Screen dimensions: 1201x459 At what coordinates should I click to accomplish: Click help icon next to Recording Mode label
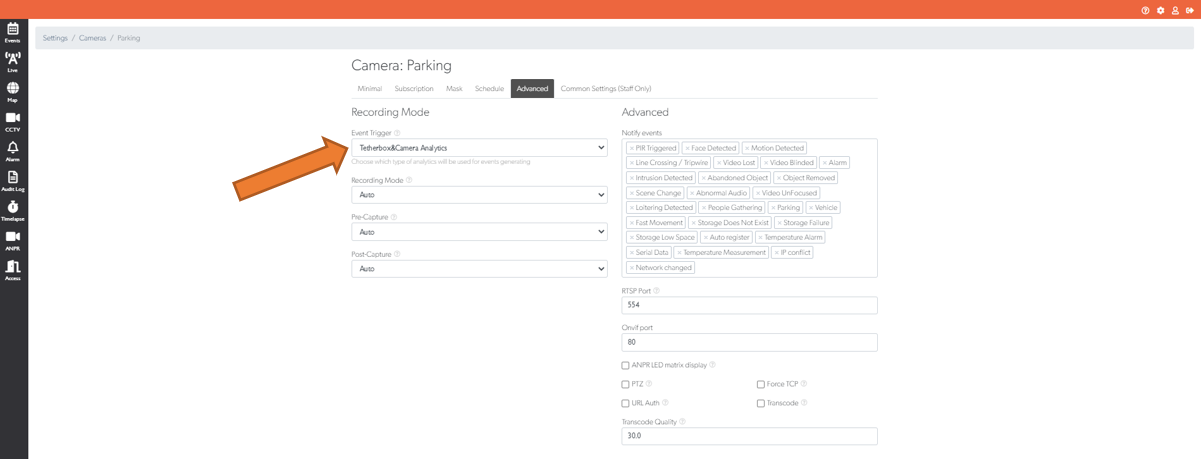pyautogui.click(x=409, y=180)
